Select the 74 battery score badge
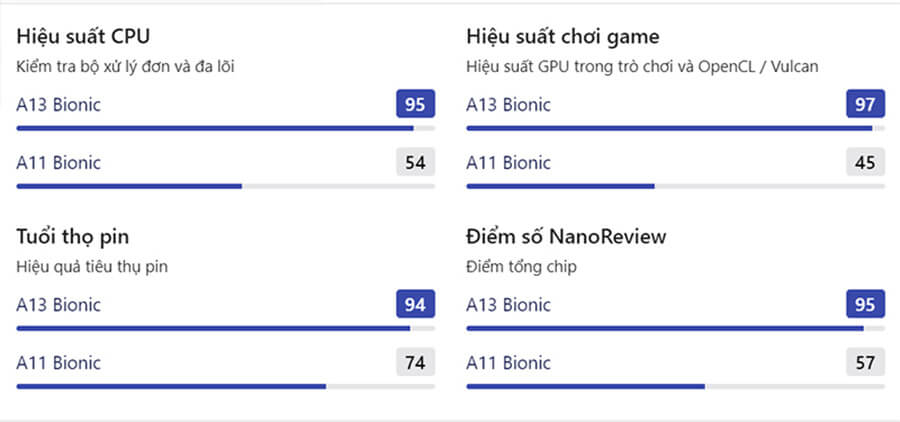 (415, 362)
